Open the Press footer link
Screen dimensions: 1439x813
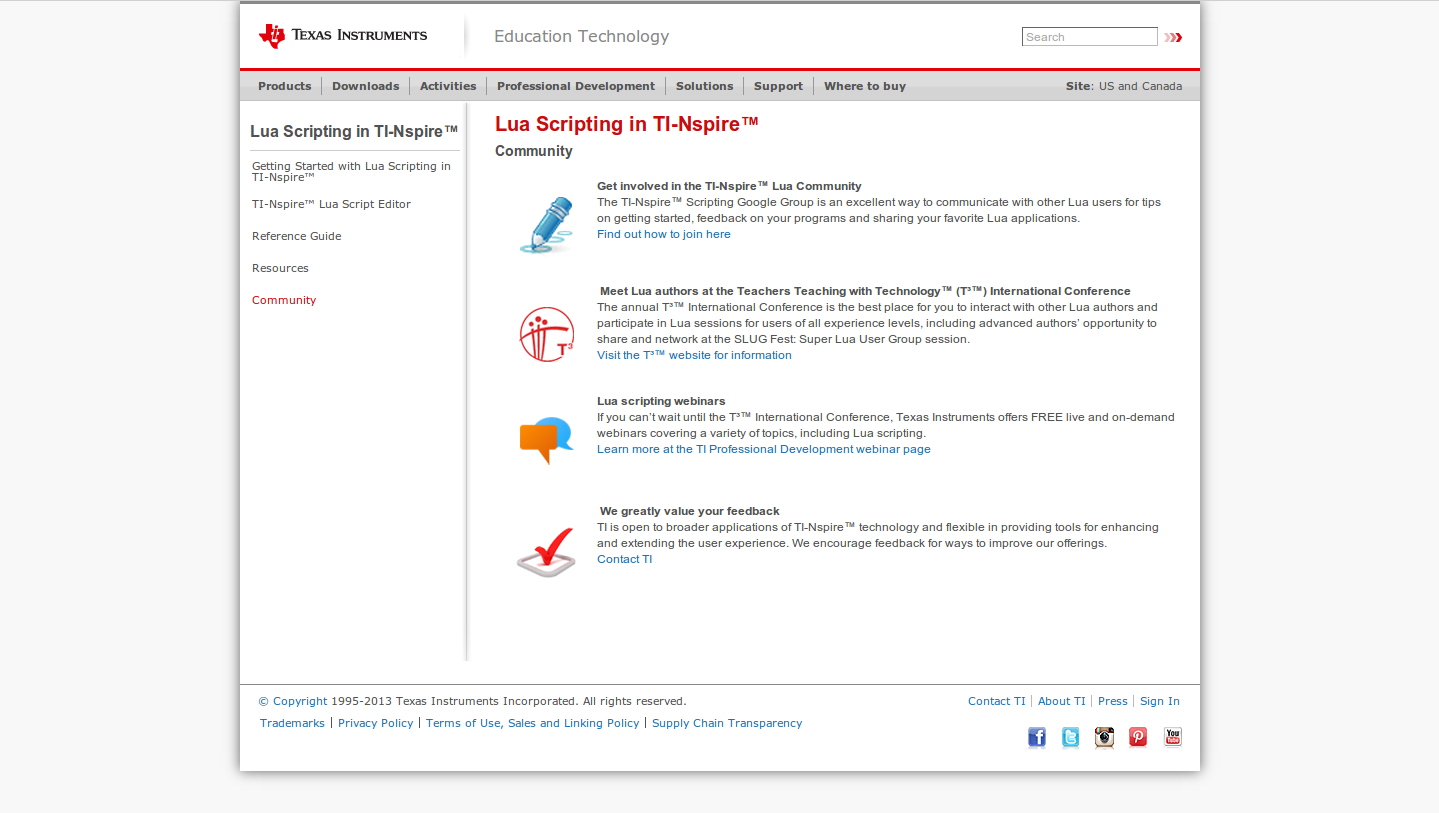[x=1112, y=701]
